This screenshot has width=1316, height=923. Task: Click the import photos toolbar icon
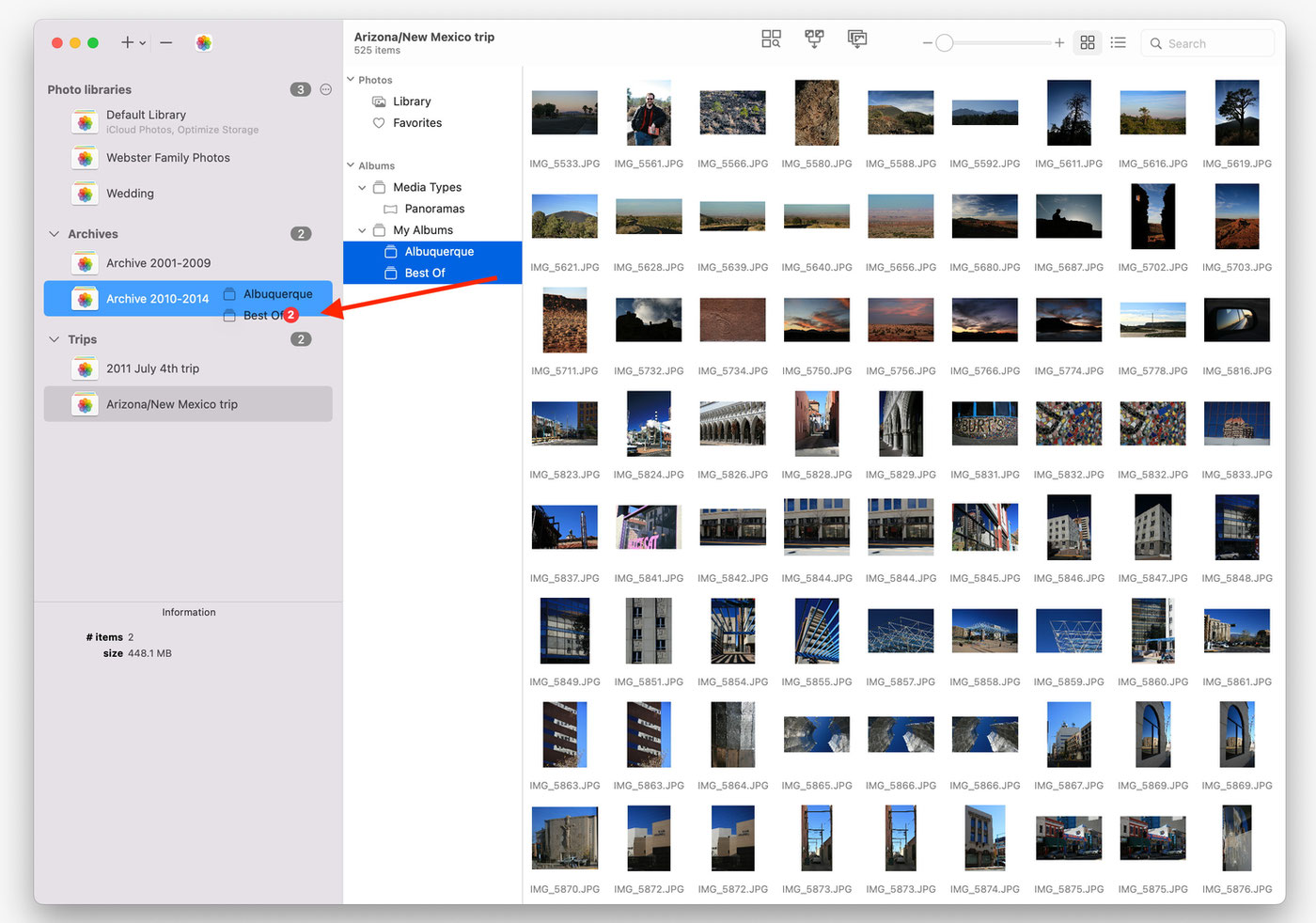[857, 39]
